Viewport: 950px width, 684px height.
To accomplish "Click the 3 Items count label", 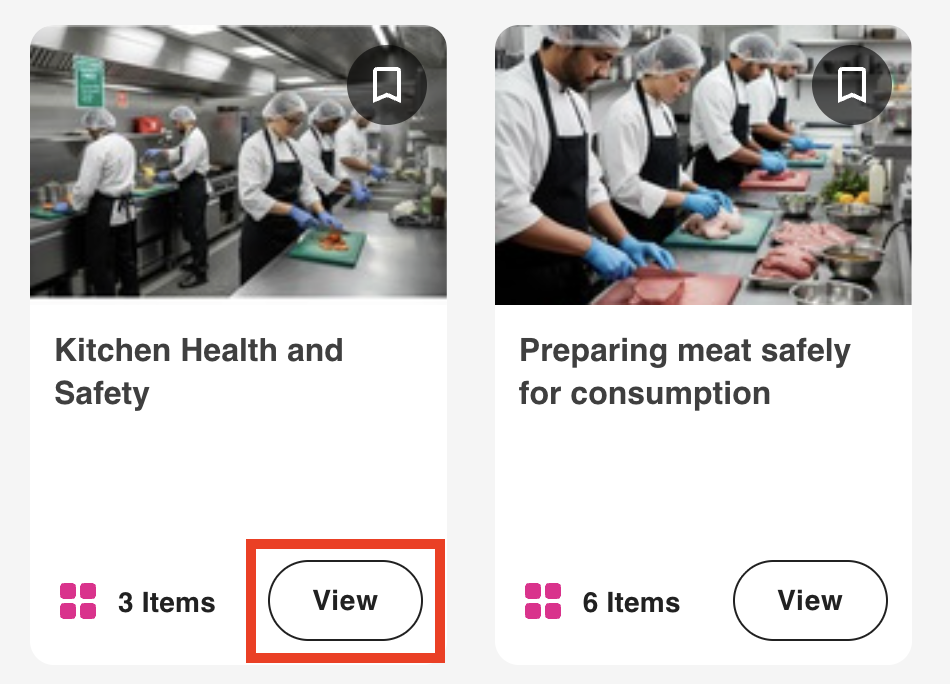I will pyautogui.click(x=166, y=603).
